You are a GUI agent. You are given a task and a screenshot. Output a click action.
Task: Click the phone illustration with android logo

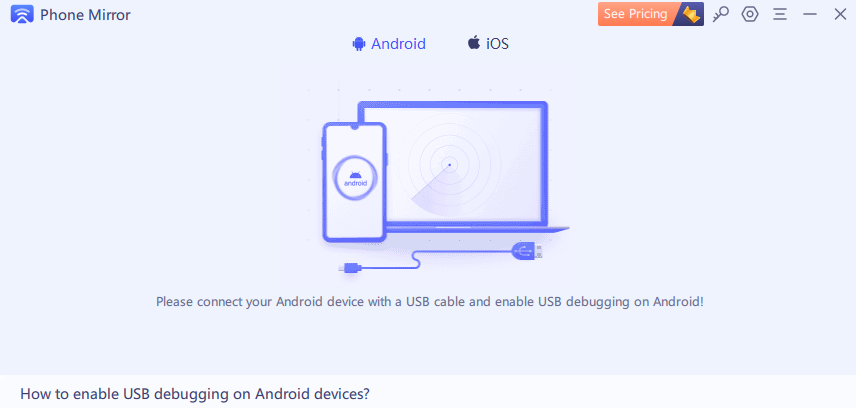tap(354, 182)
